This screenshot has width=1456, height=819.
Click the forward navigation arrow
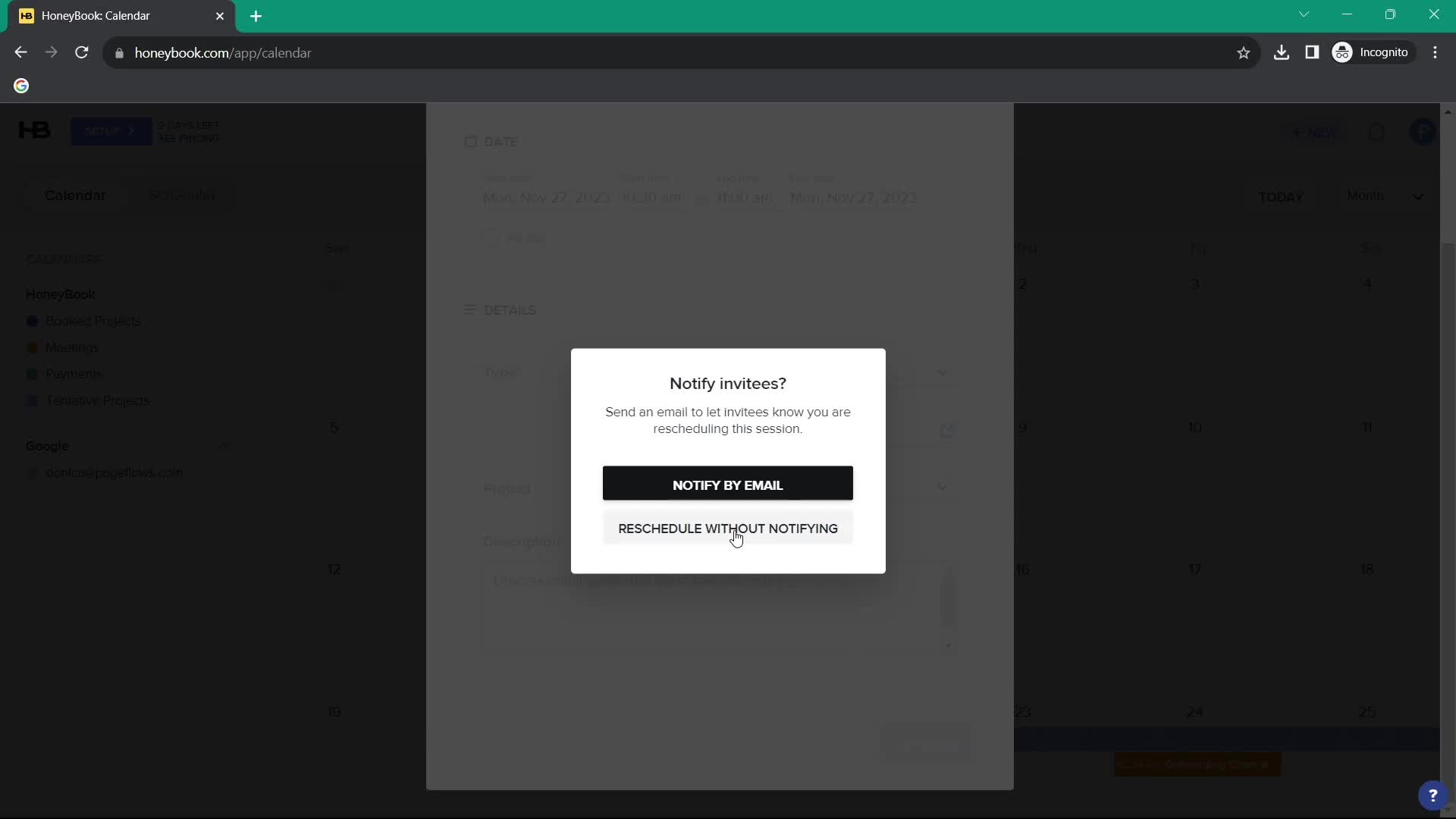coord(51,53)
